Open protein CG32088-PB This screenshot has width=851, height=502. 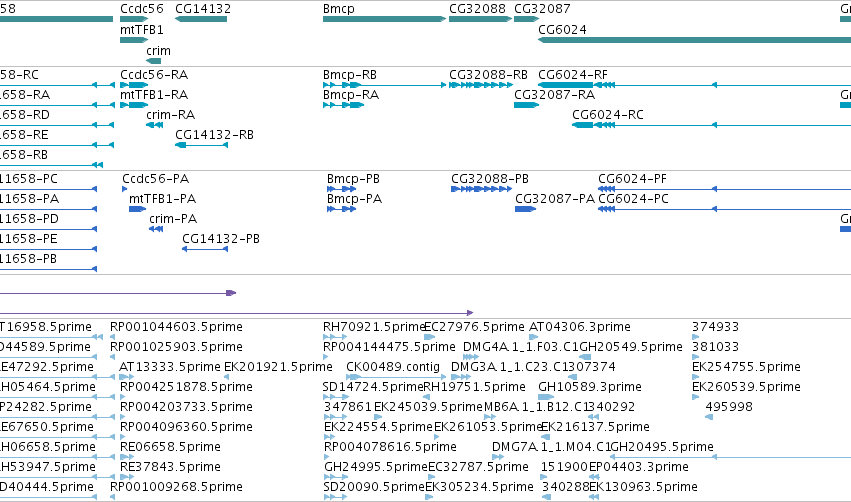pyautogui.click(x=490, y=179)
